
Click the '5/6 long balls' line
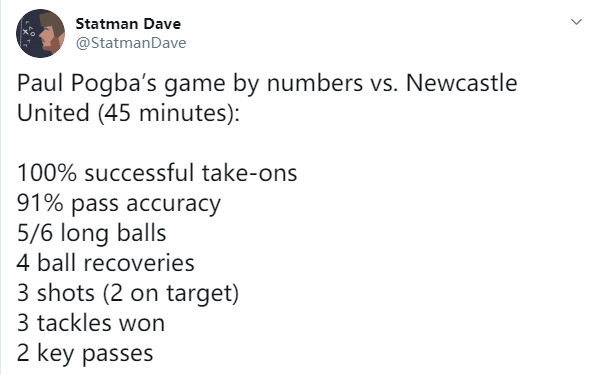92,234
